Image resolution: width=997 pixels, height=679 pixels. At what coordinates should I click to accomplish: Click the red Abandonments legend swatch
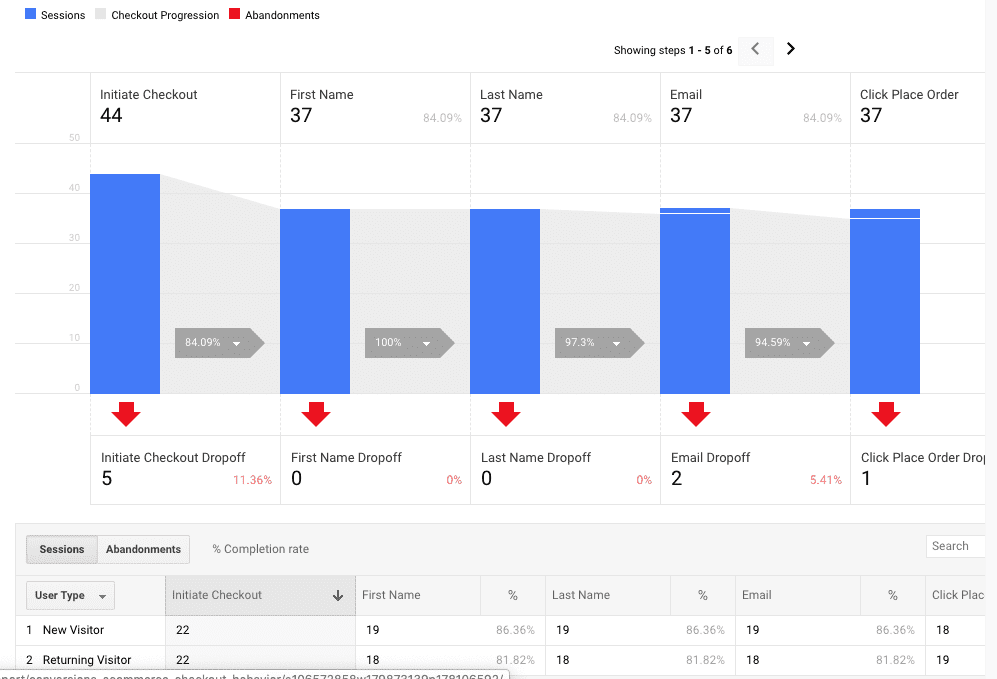(235, 15)
